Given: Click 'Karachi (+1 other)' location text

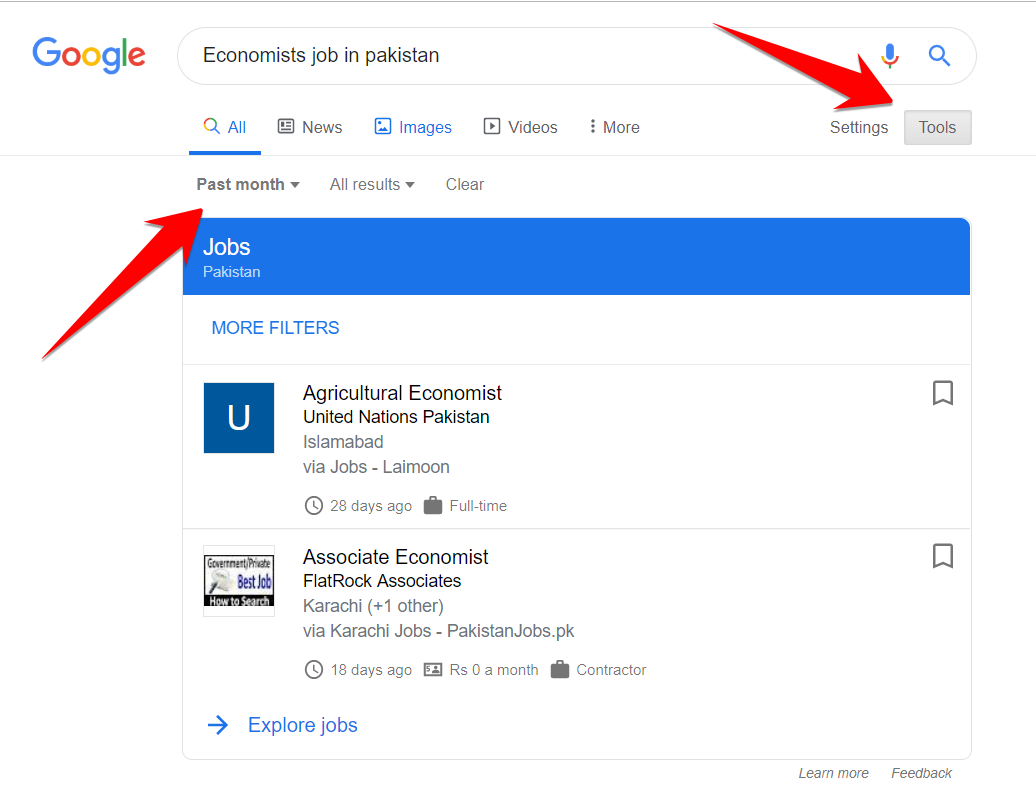Looking at the screenshot, I should [x=373, y=606].
